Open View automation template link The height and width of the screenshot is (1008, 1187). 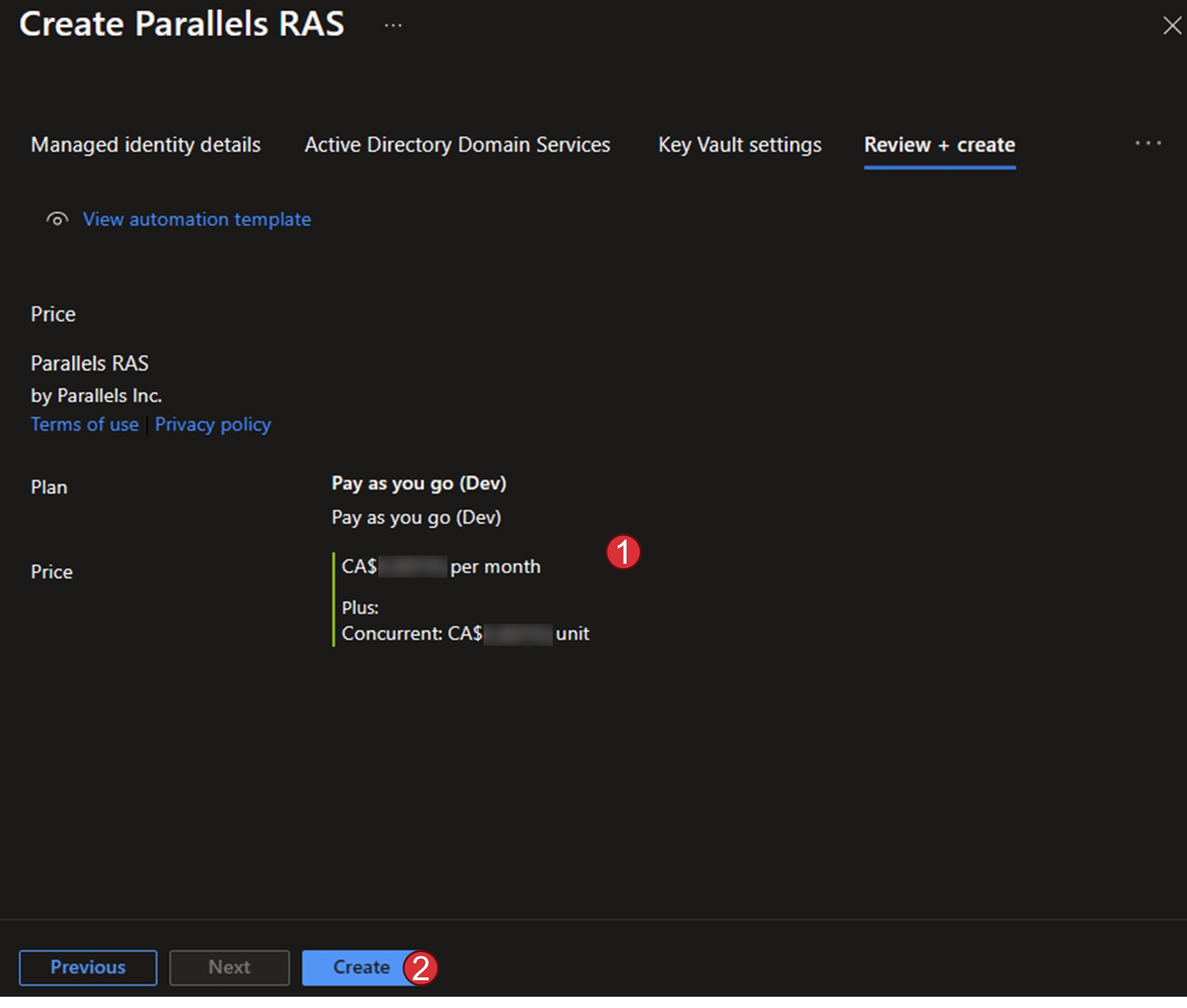197,220
